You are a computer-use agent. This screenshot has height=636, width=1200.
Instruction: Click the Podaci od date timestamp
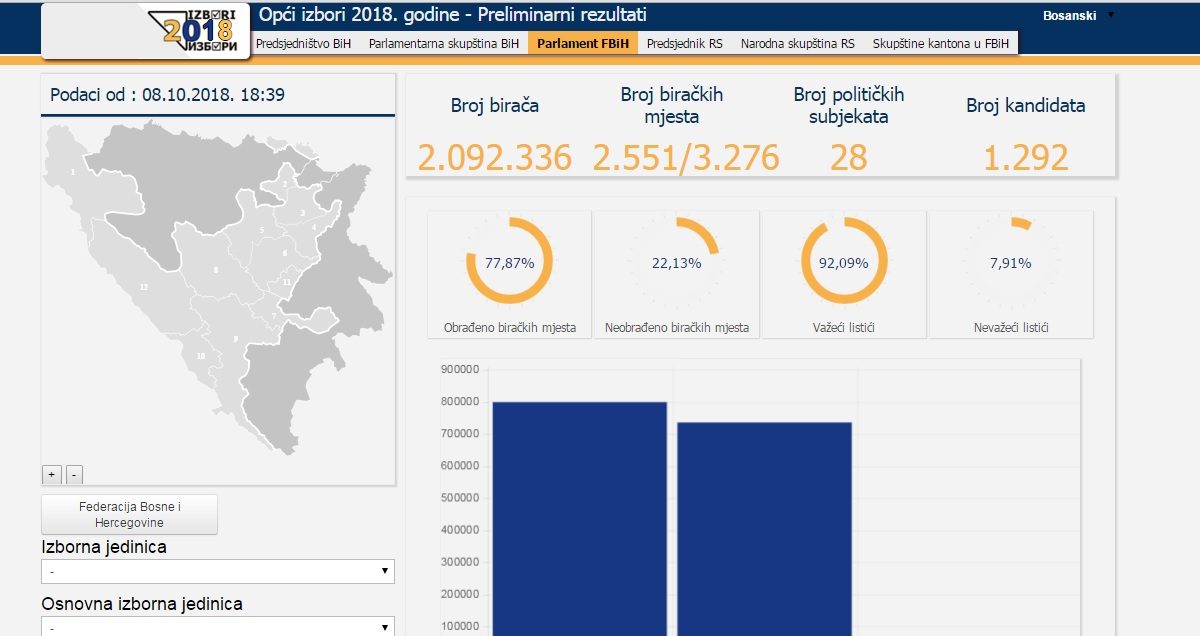(168, 95)
